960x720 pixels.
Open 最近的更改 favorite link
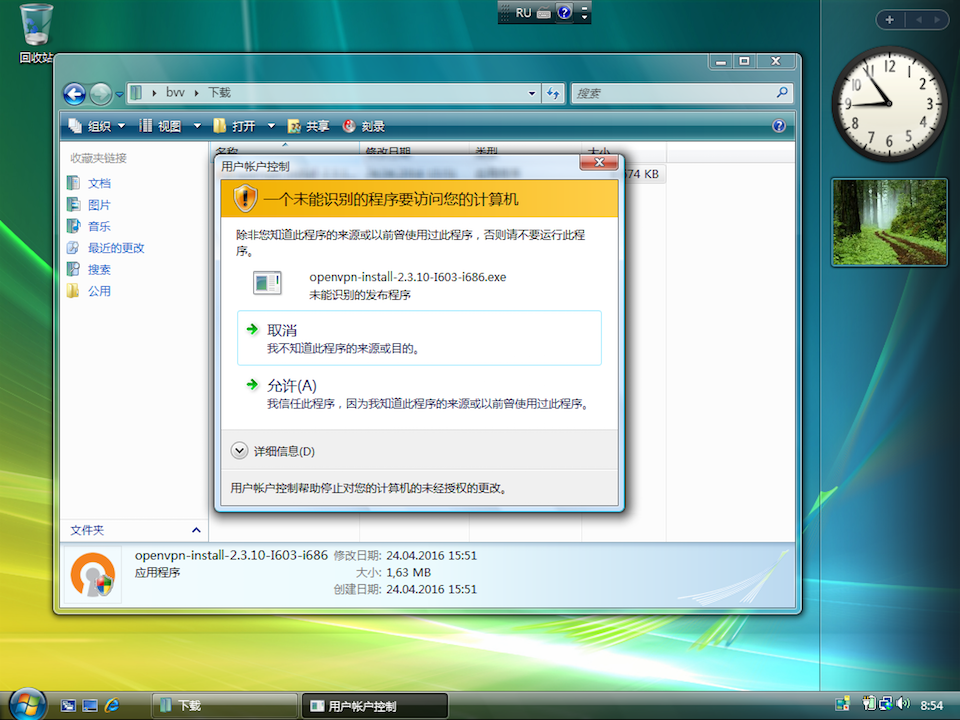[x=116, y=248]
